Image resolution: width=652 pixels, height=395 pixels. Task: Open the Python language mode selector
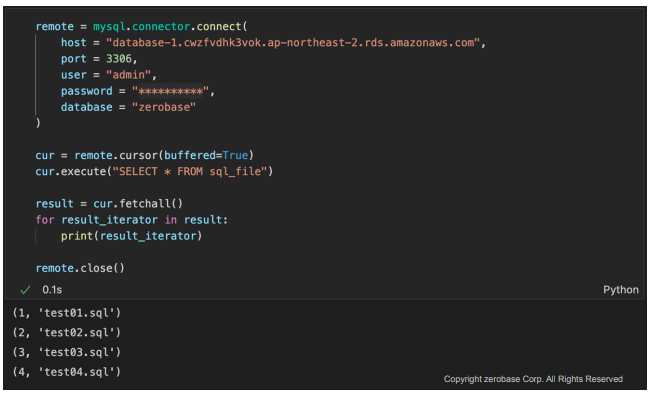click(620, 290)
